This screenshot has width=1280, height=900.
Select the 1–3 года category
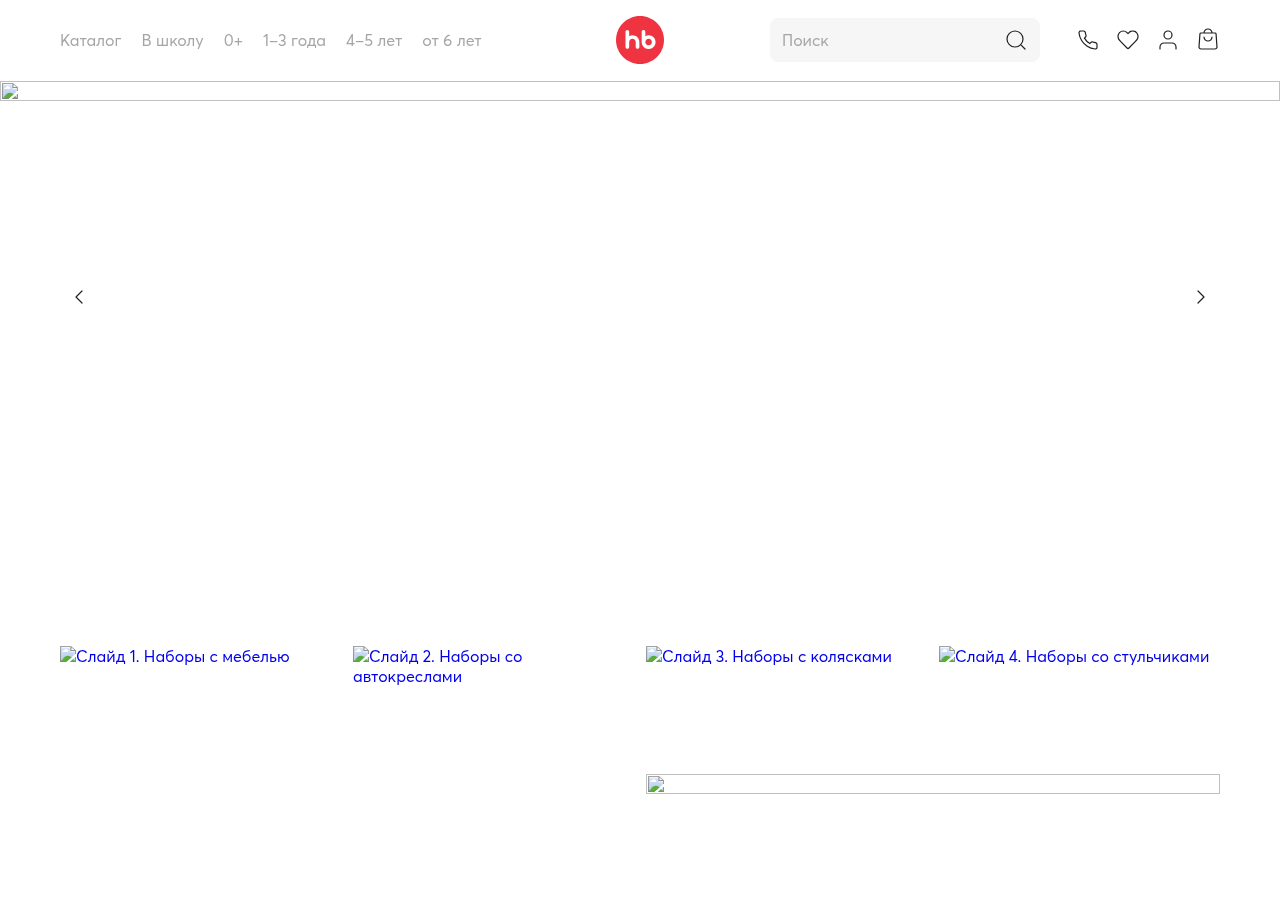click(x=295, y=40)
